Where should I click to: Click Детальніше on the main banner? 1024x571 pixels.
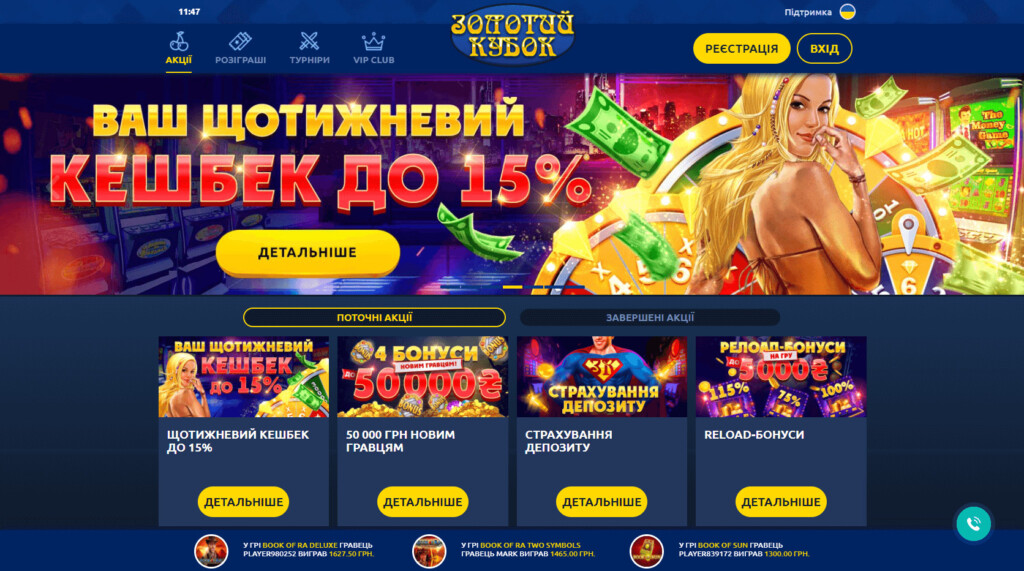tap(308, 253)
